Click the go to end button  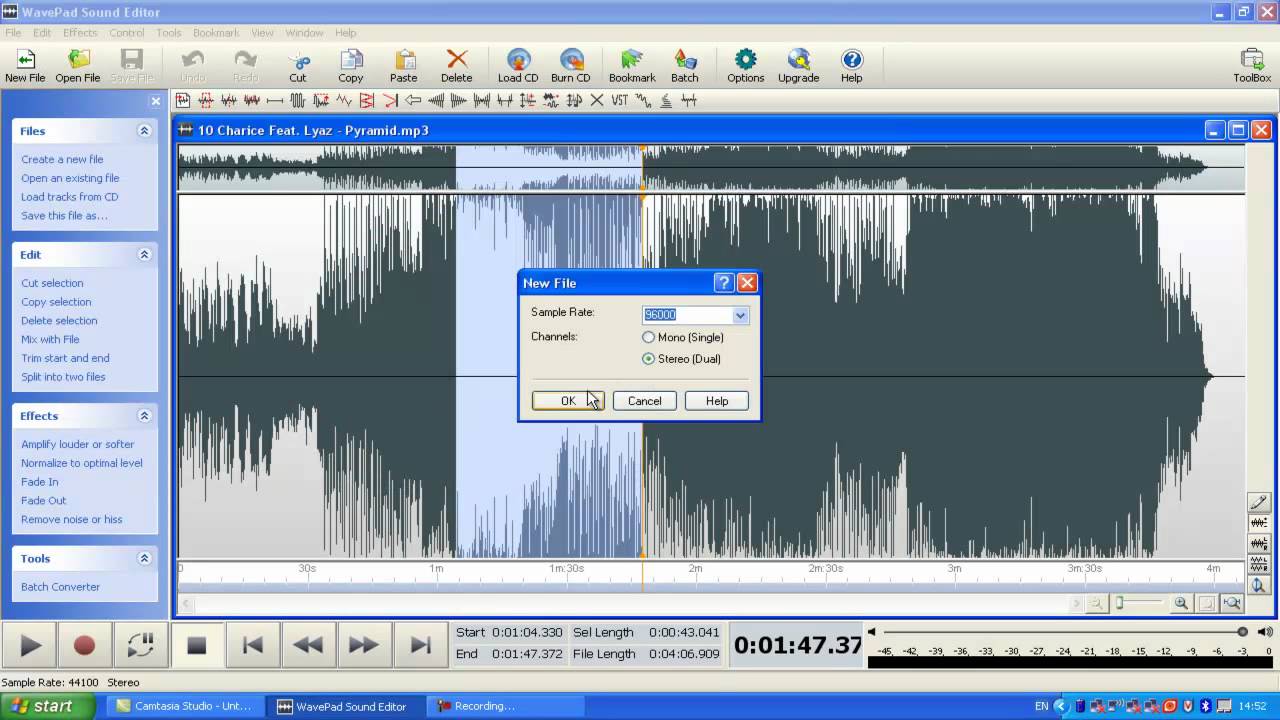tap(420, 645)
